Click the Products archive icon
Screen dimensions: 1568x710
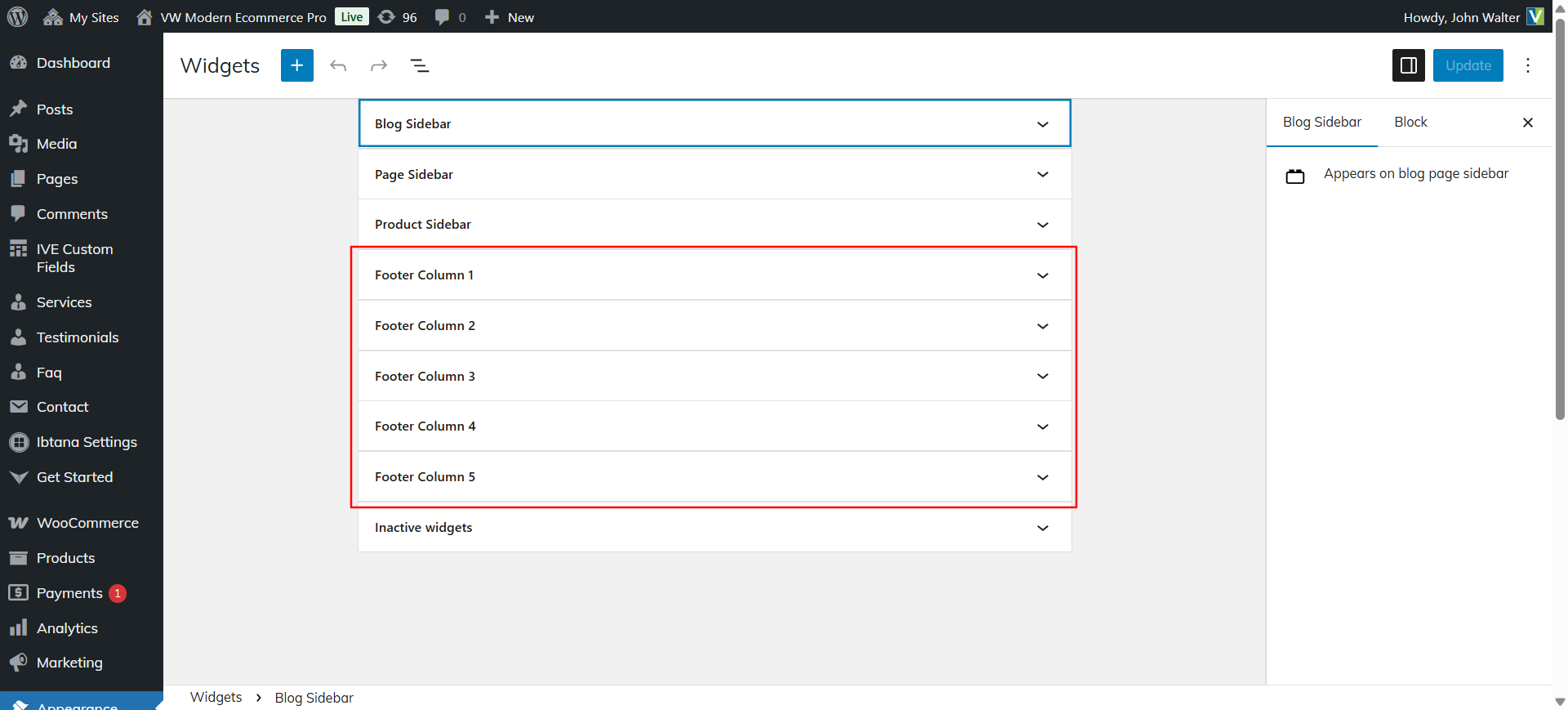pos(18,558)
